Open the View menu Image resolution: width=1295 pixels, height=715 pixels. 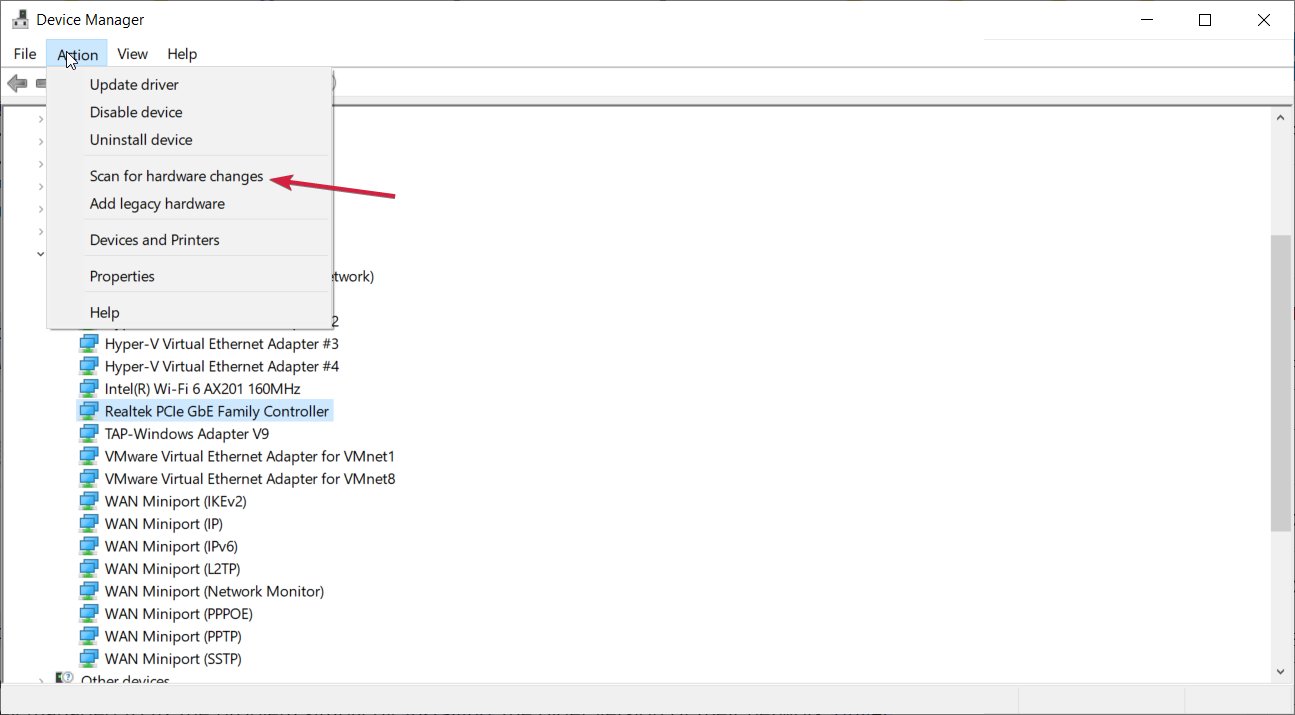pyautogui.click(x=132, y=54)
